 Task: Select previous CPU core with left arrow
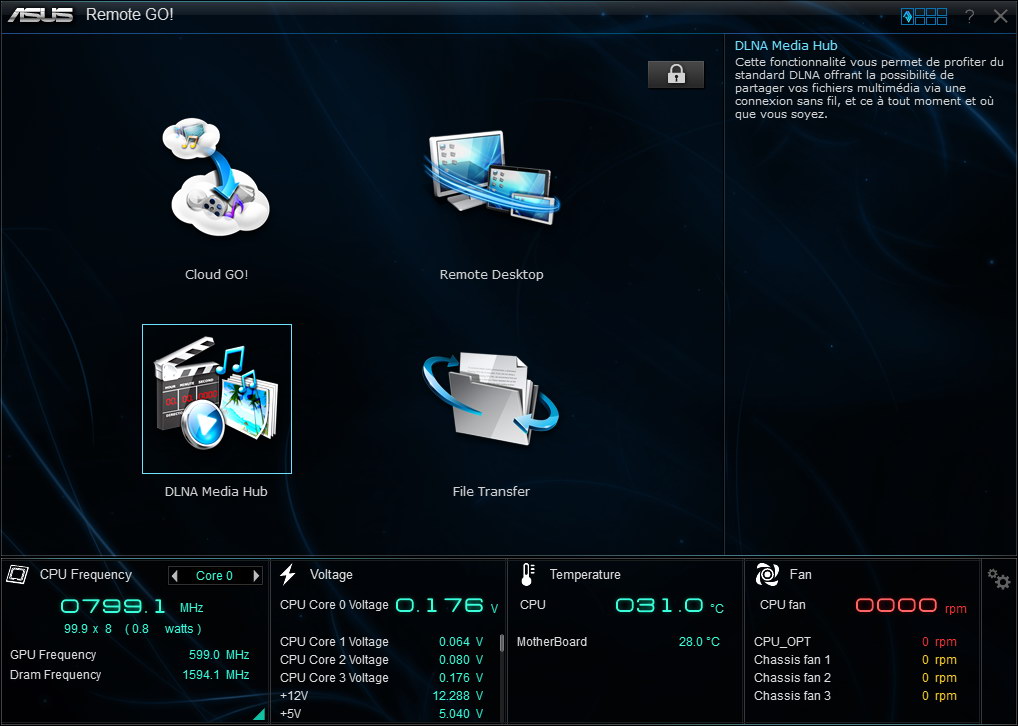(x=174, y=575)
